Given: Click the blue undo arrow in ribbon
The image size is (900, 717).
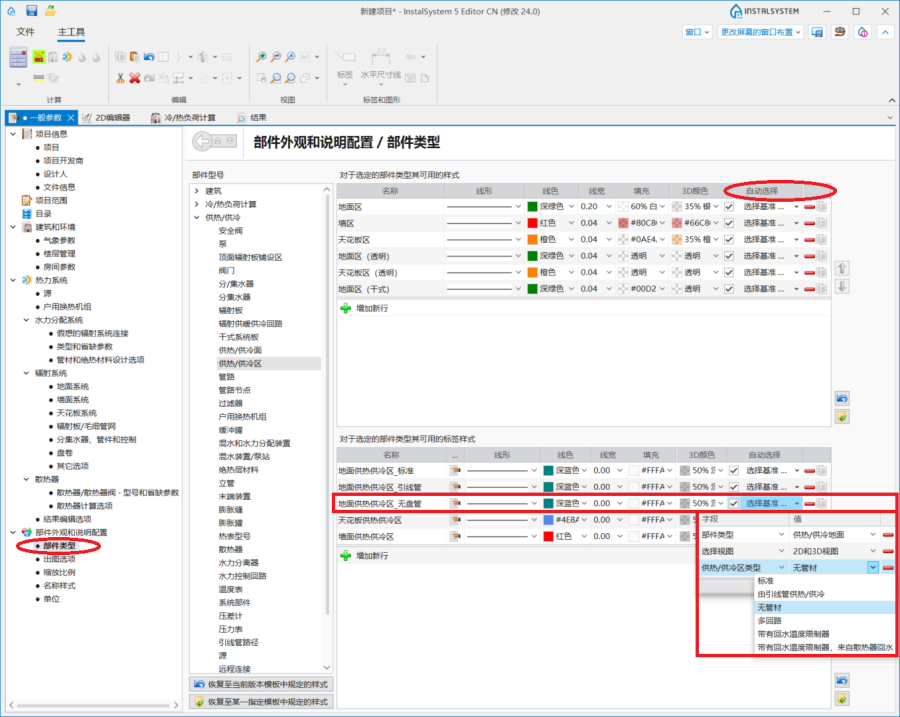Looking at the screenshot, I should (149, 57).
